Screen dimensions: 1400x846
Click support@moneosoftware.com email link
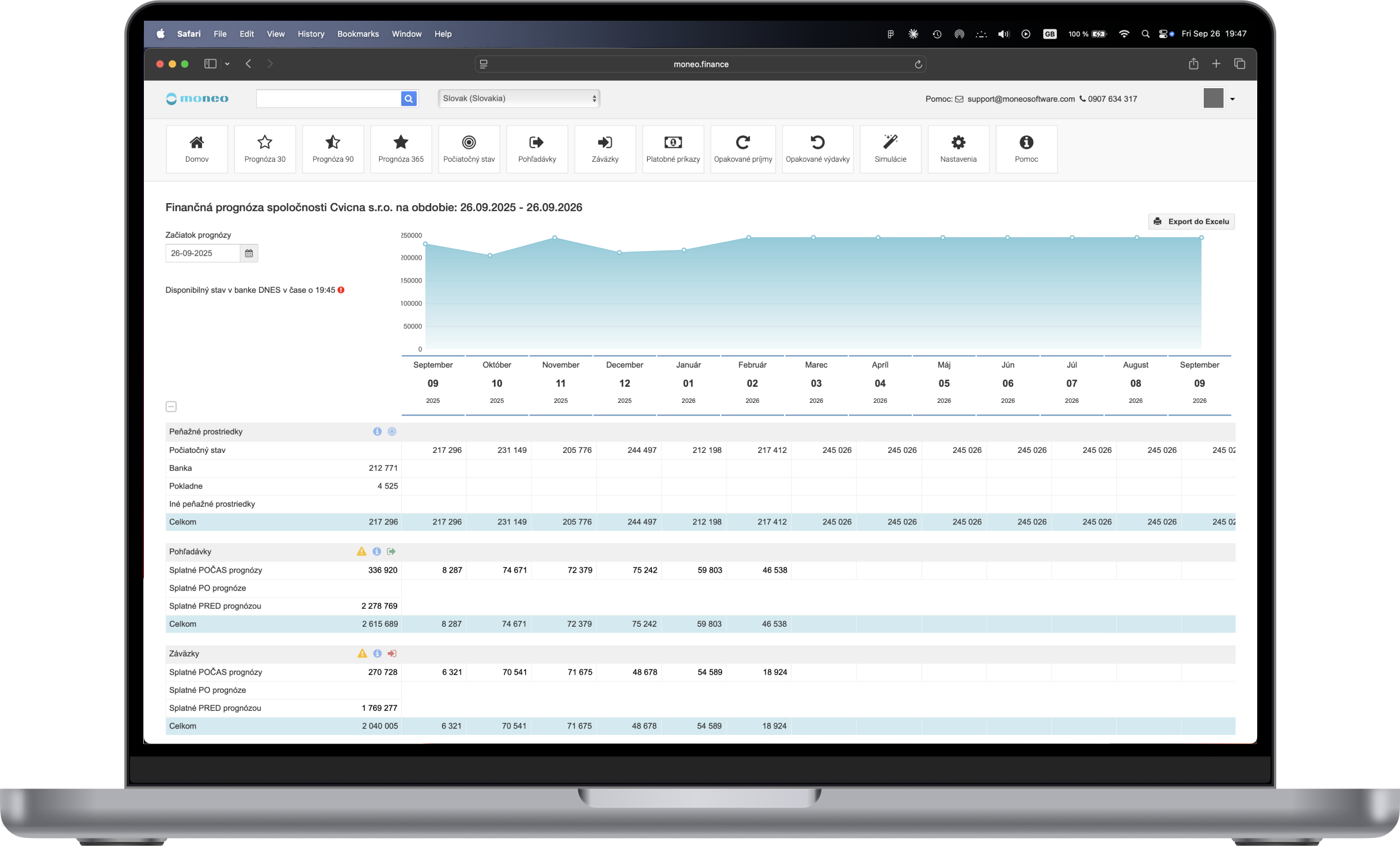click(1021, 99)
